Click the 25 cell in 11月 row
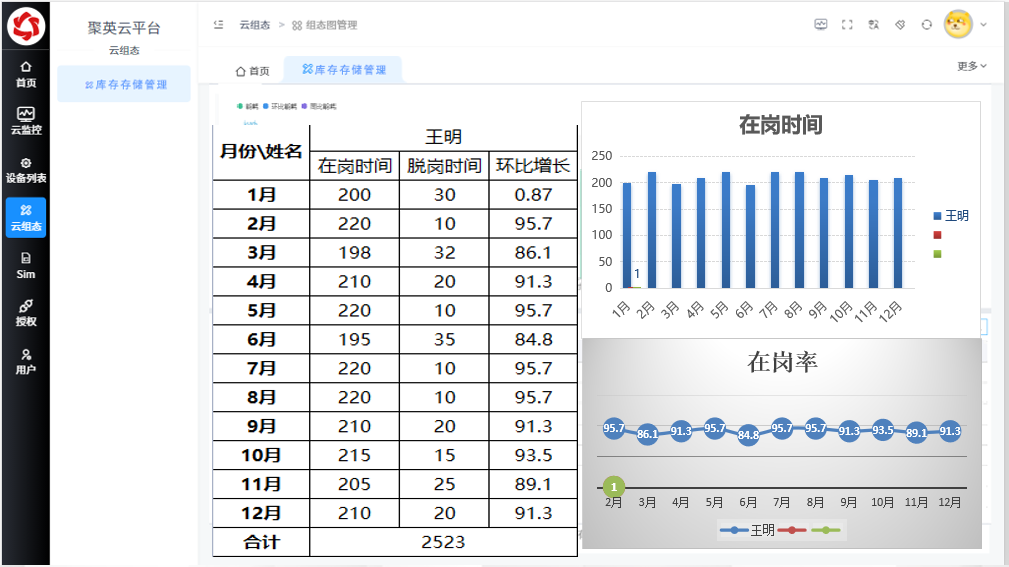This screenshot has width=1009, height=567. [444, 484]
